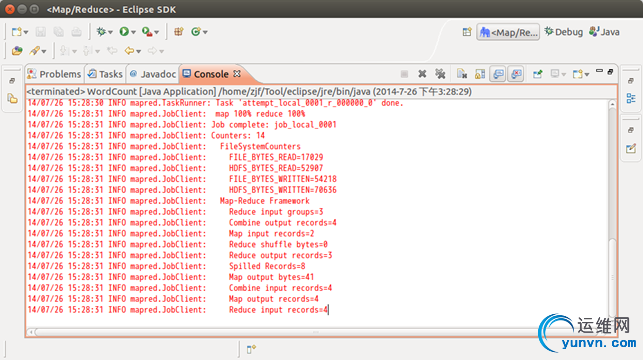
Task: Click the 'HDFS_BYTES_WRITTEN=70636' line
Action: [182, 190]
